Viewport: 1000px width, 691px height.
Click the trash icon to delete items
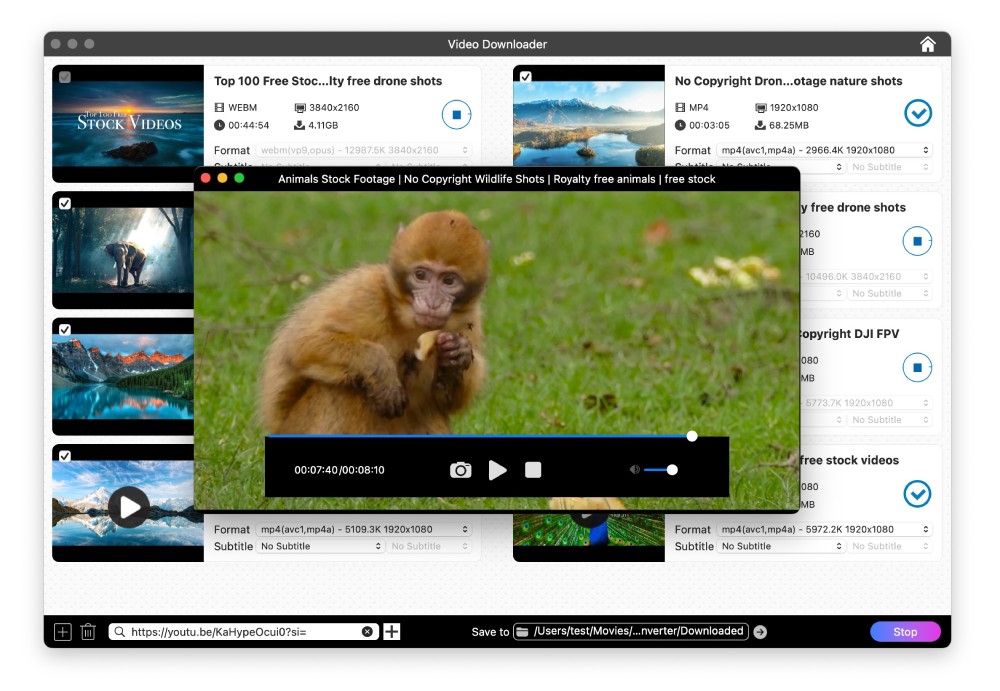88,632
